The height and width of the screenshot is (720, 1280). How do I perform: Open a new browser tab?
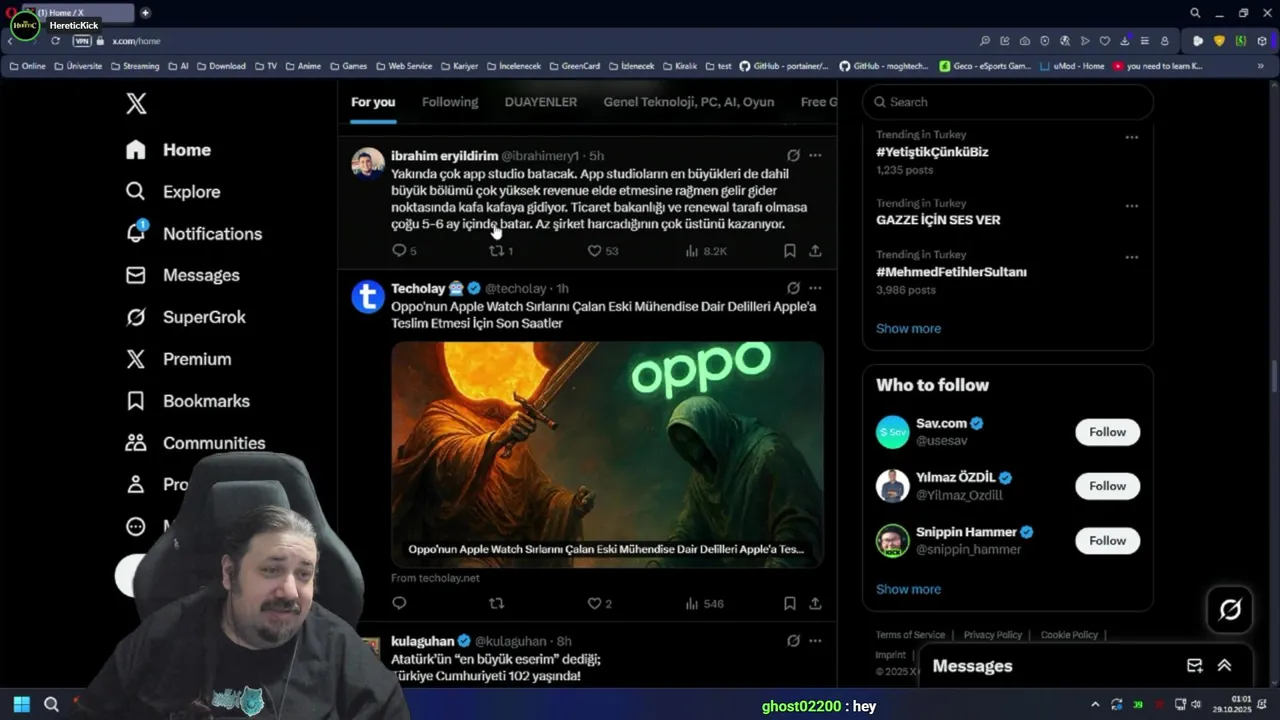coord(145,13)
